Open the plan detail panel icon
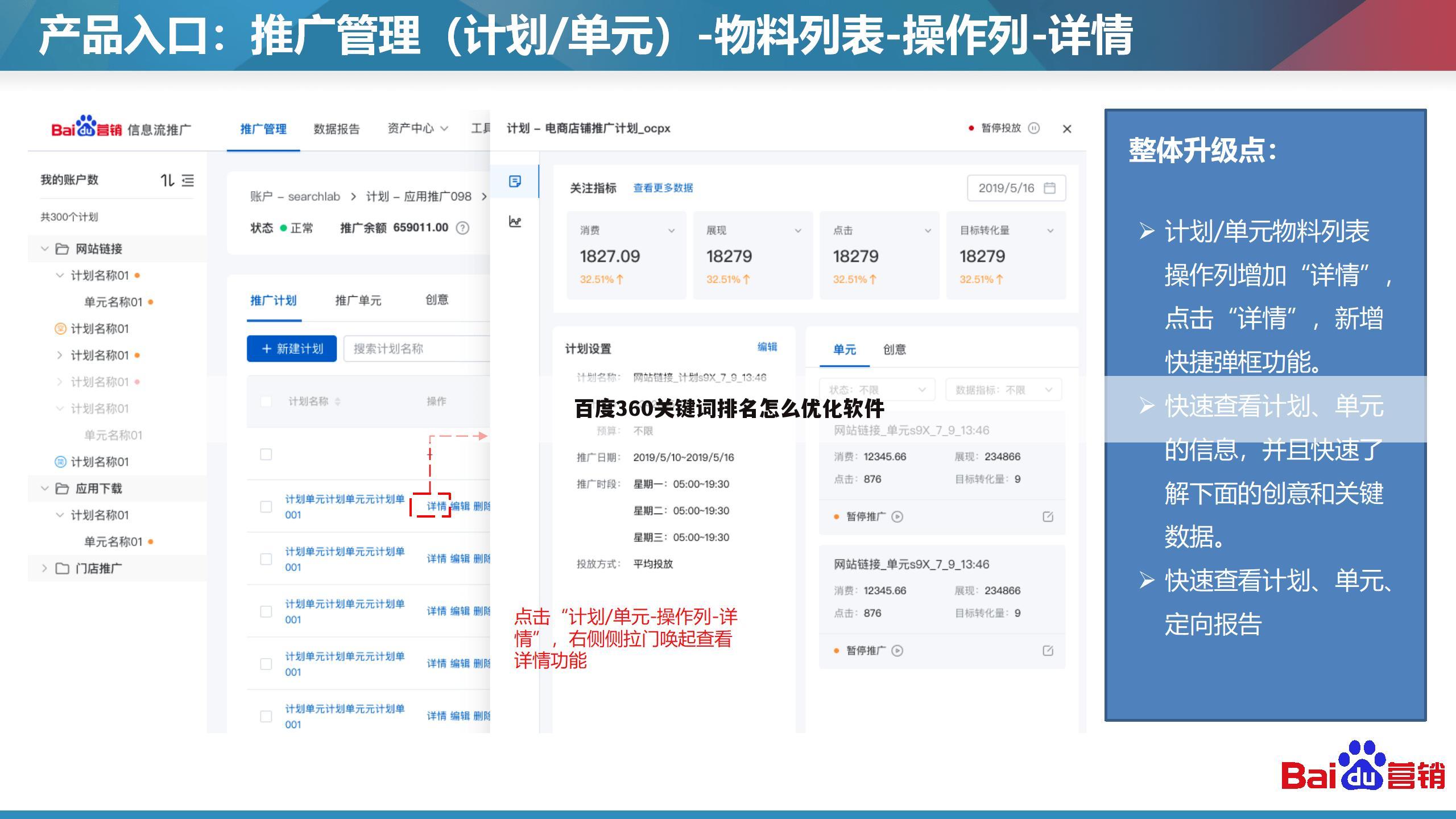The width and height of the screenshot is (1456, 819). (515, 181)
